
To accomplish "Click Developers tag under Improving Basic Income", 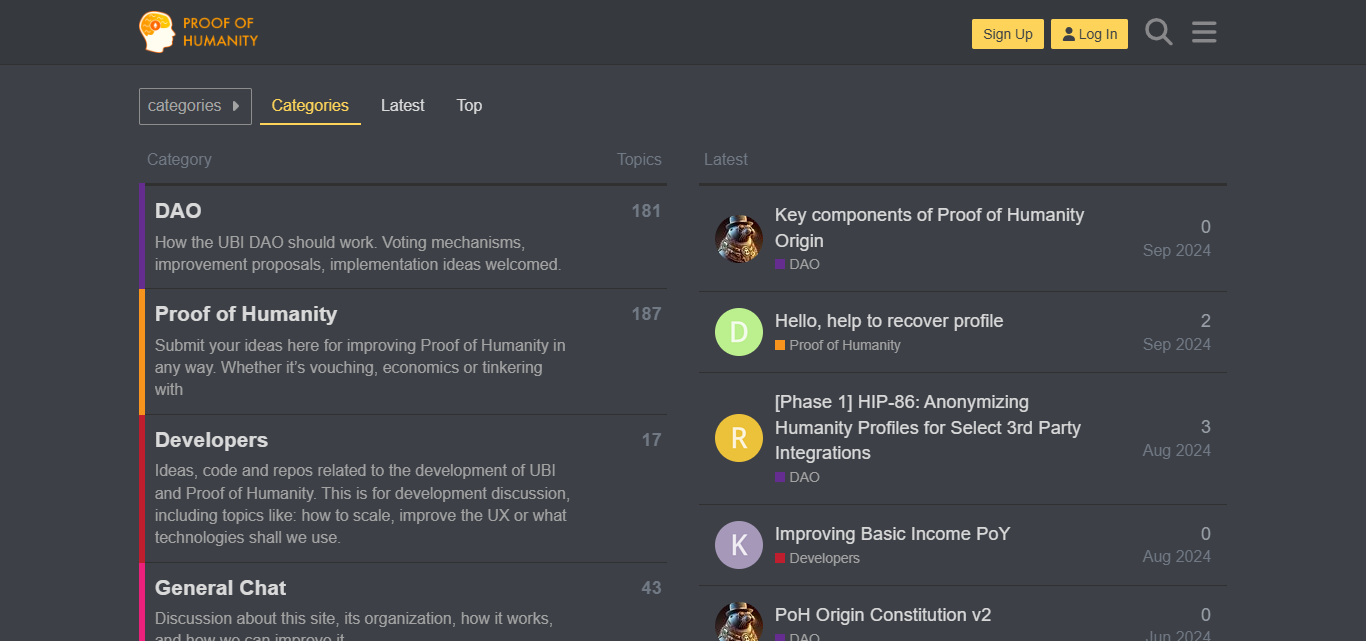I will 817,558.
